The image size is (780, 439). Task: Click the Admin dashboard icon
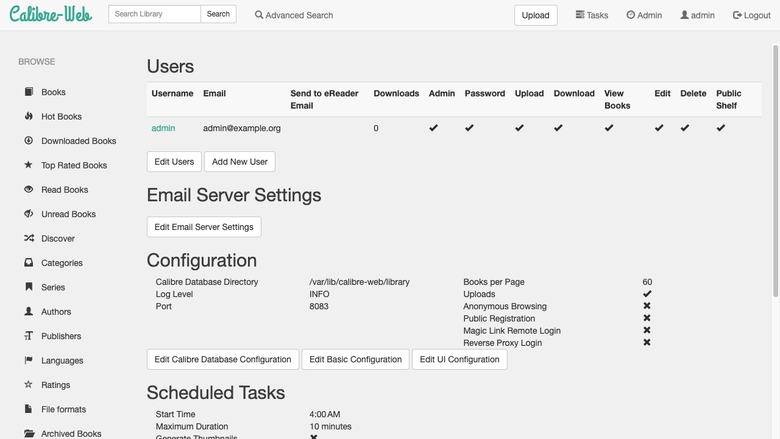(631, 15)
